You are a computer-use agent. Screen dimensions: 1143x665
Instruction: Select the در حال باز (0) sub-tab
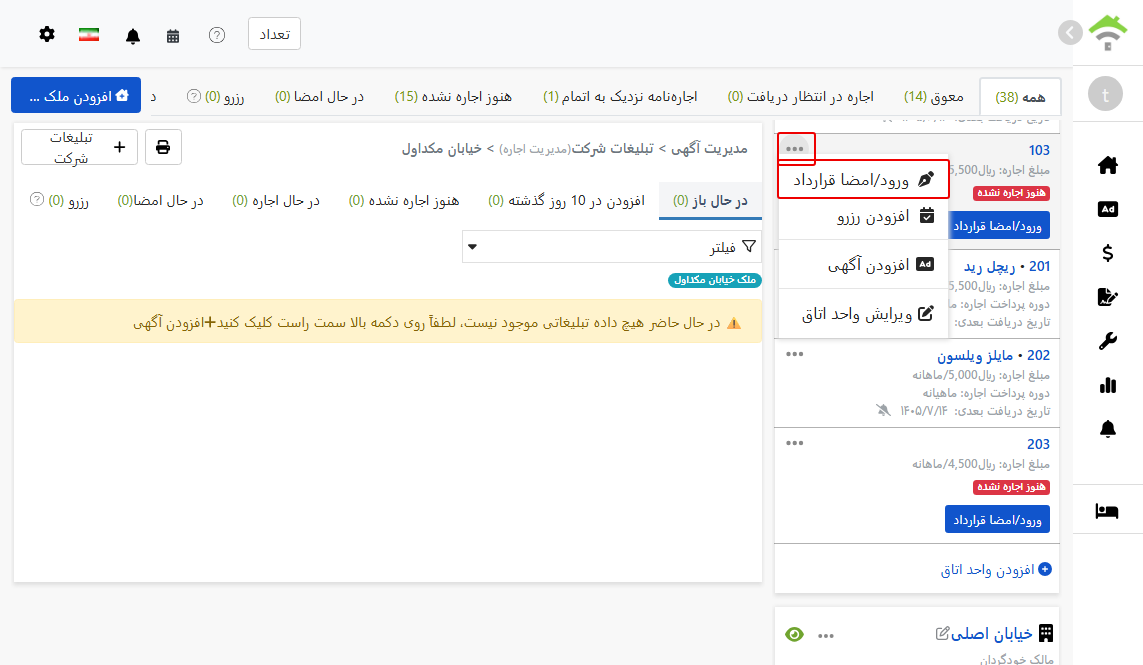[x=710, y=201]
